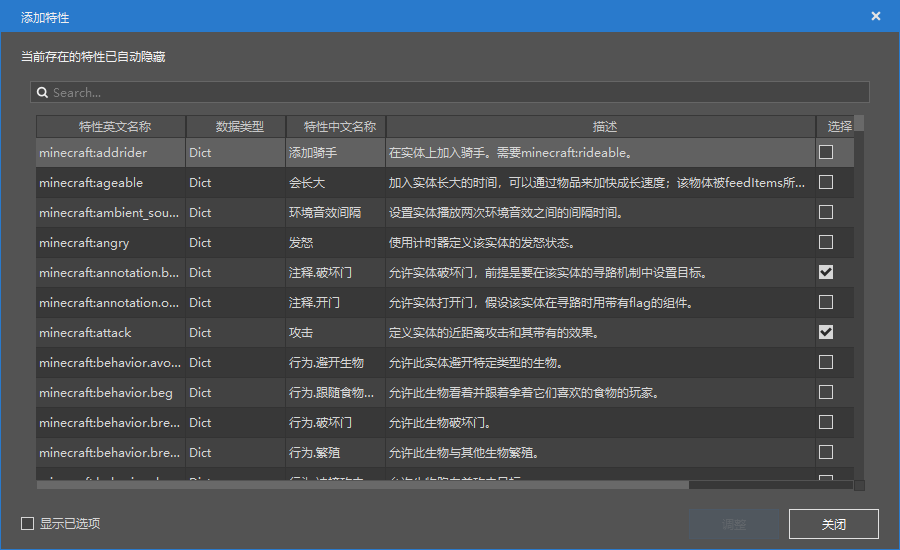Screen dimensions: 900x550
Task: Enable the 显示已选项 checkbox
Action: click(28, 523)
